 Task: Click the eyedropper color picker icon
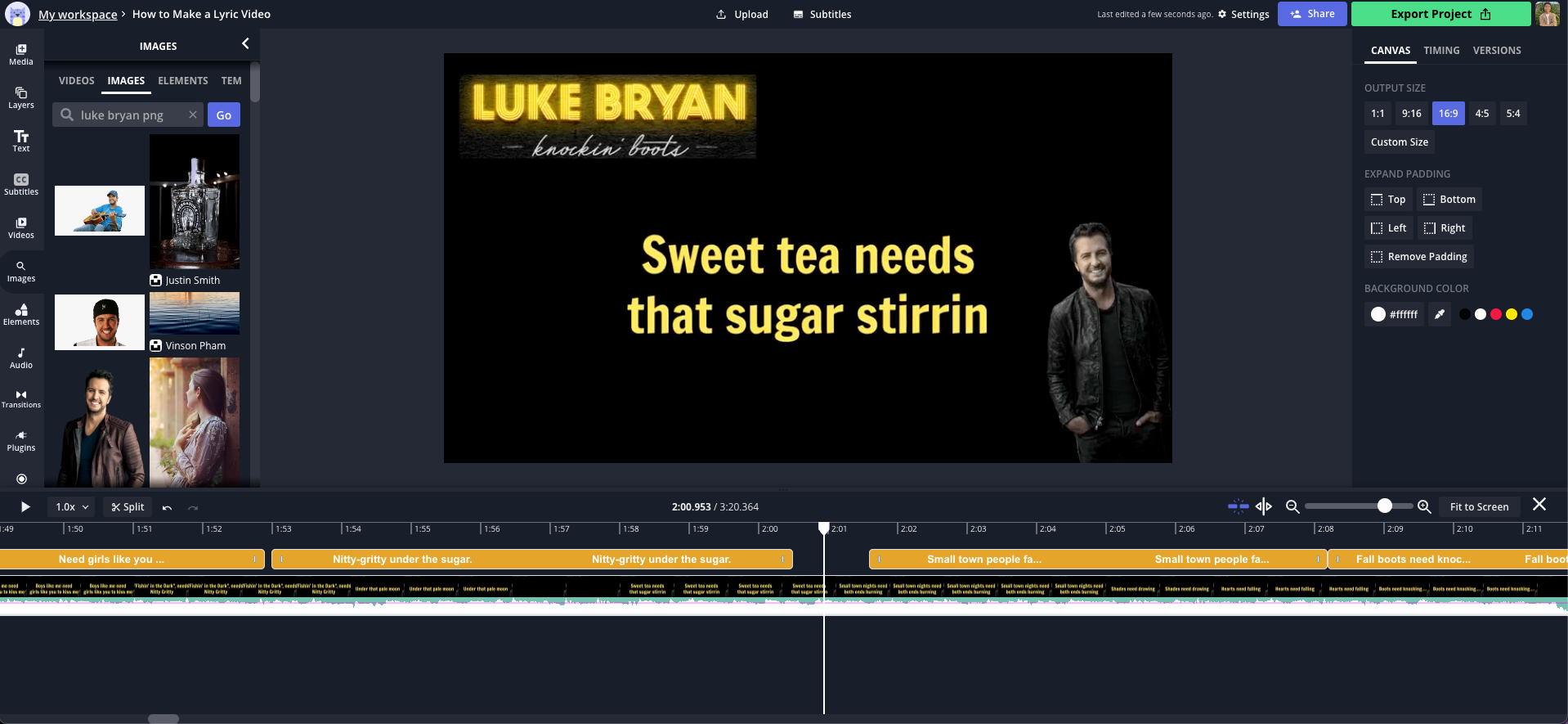[x=1439, y=314]
